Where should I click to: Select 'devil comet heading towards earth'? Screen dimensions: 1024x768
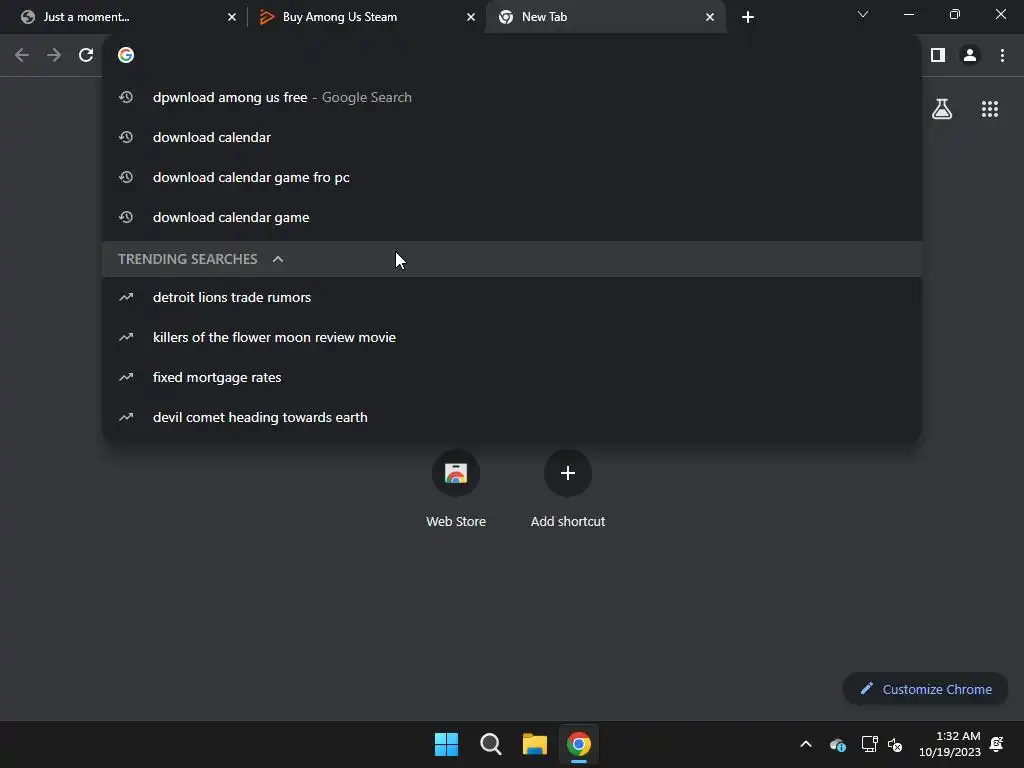[512, 417]
